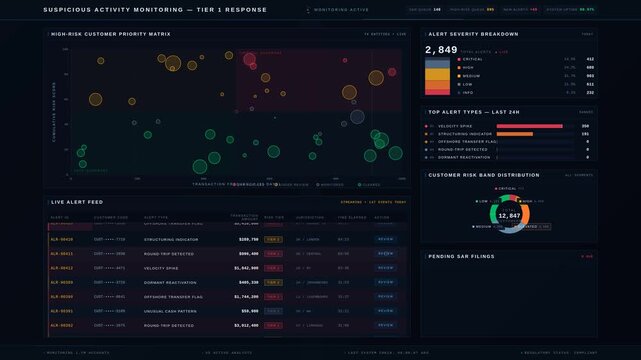Select the tier badge on the Dormant Reactivation row
Image resolution: width=641 pixels, height=360 pixels.
tap(273, 282)
